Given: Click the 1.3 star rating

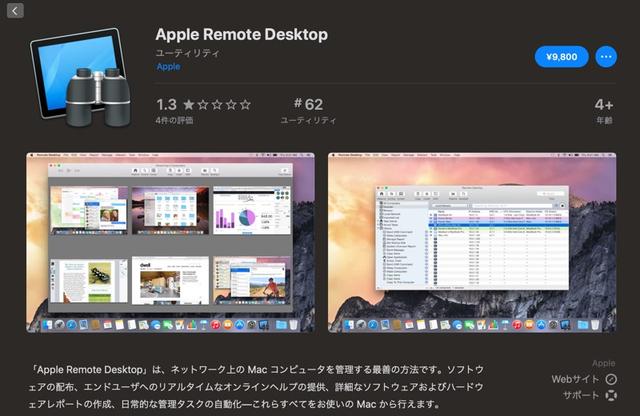Looking at the screenshot, I should pyautogui.click(x=203, y=105).
